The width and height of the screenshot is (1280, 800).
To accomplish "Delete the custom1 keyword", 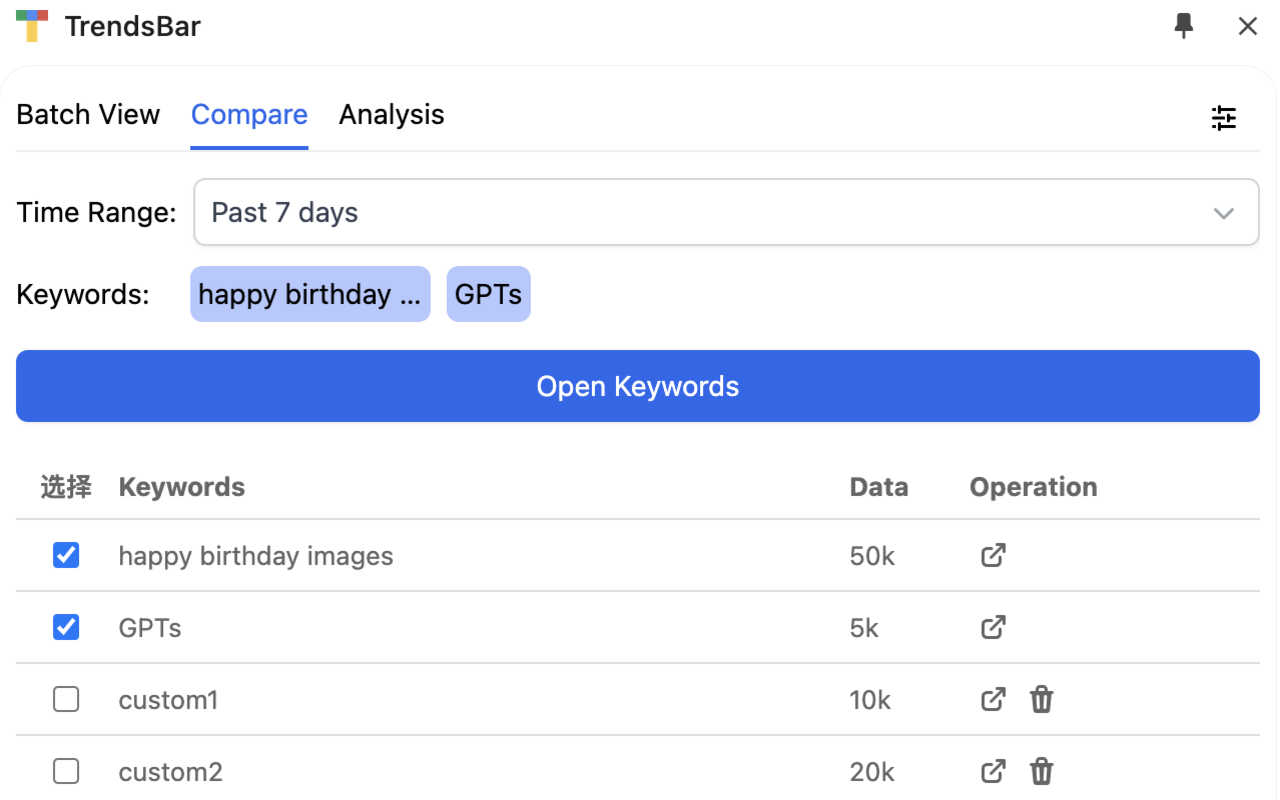I will click(1041, 699).
